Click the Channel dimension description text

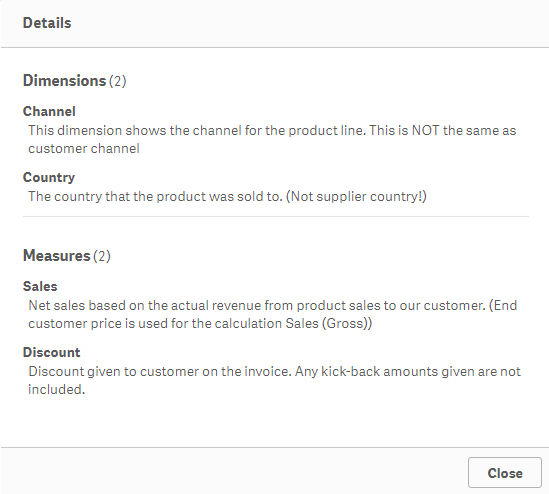[272, 139]
